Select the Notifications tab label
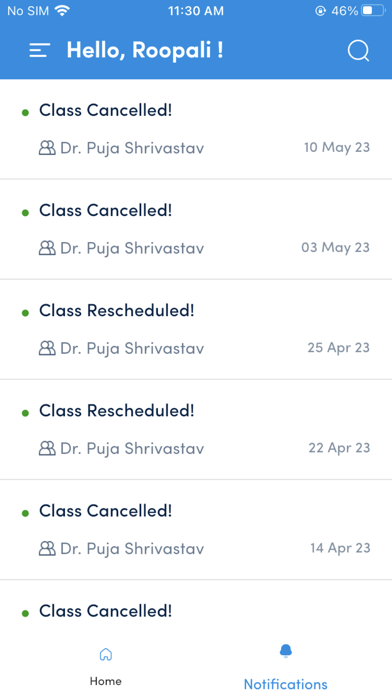This screenshot has width=392, height=696. 285,684
